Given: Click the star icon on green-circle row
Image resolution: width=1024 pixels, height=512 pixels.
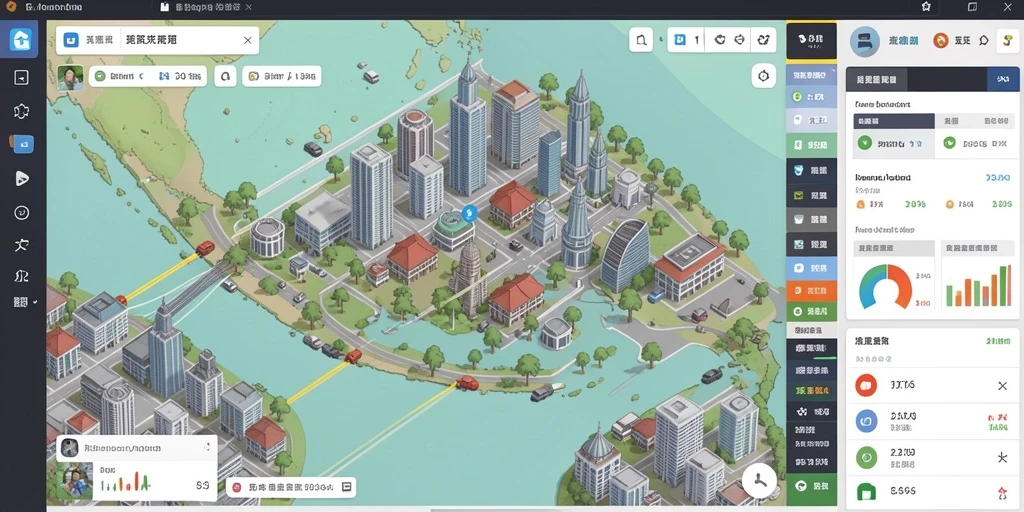Looking at the screenshot, I should point(1002,458).
